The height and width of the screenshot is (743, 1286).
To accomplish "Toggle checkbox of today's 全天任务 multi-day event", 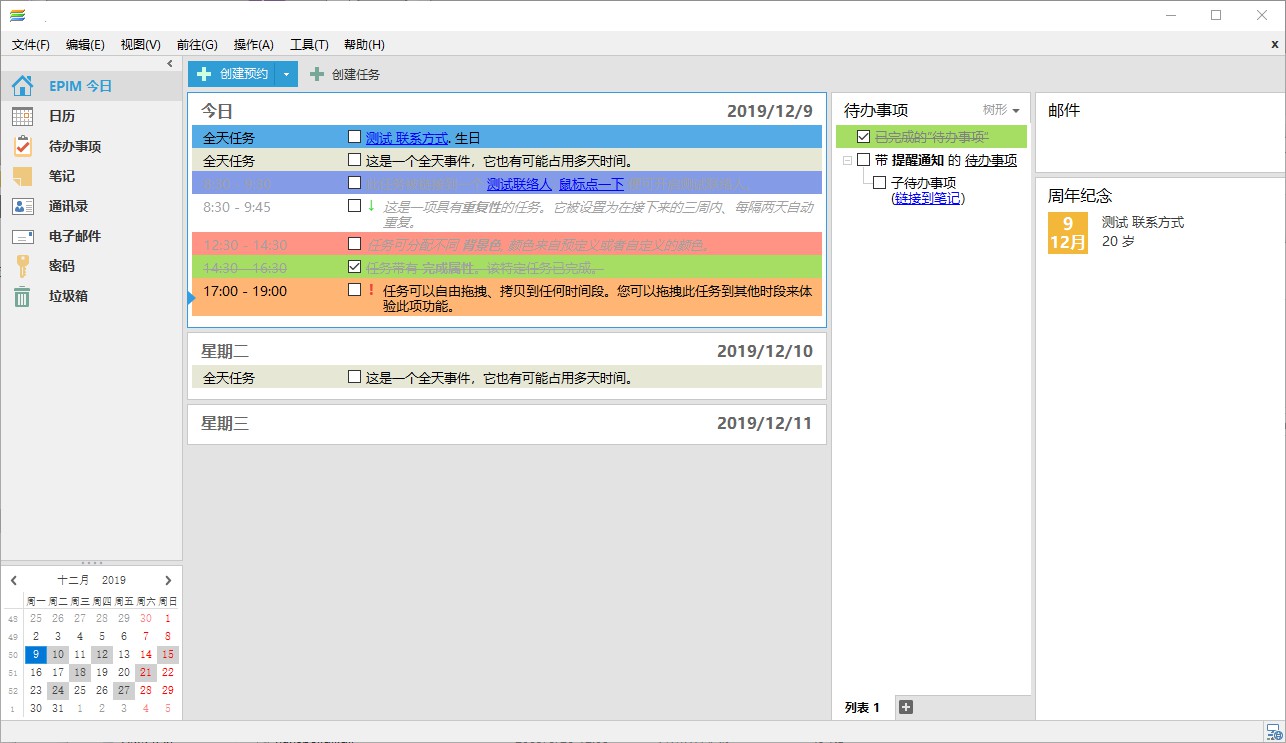I will pyautogui.click(x=354, y=159).
